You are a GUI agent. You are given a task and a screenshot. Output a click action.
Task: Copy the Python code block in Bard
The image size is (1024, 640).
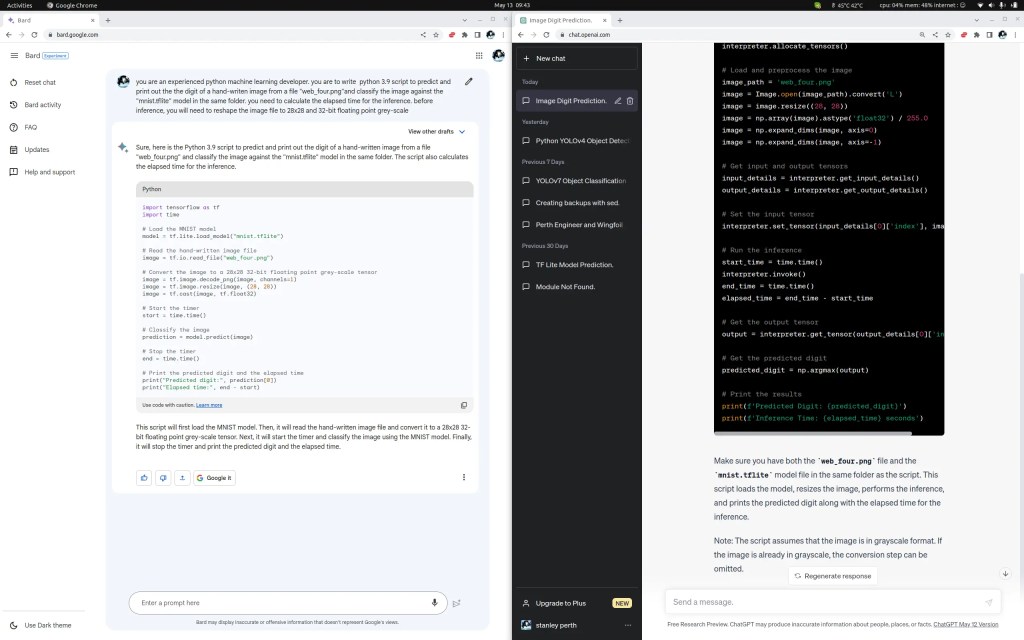tap(464, 405)
